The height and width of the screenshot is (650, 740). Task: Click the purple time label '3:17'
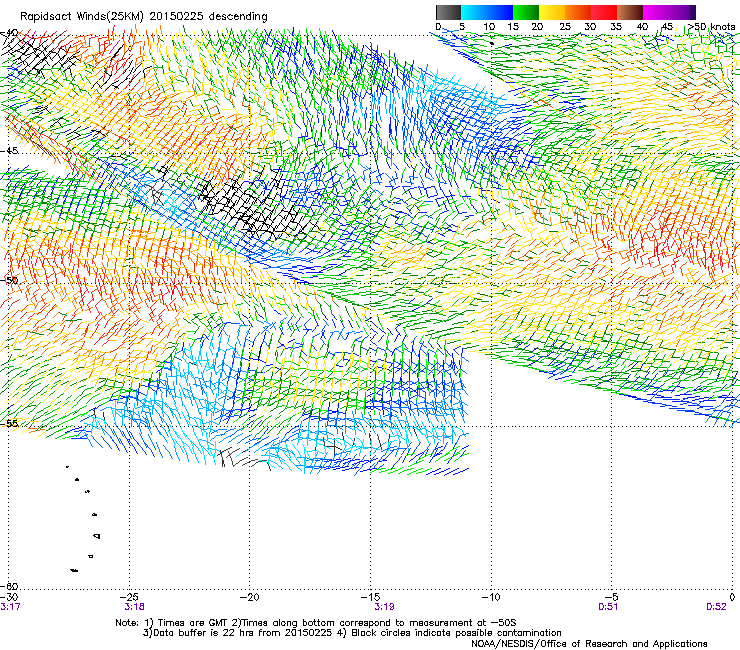tap(10, 607)
